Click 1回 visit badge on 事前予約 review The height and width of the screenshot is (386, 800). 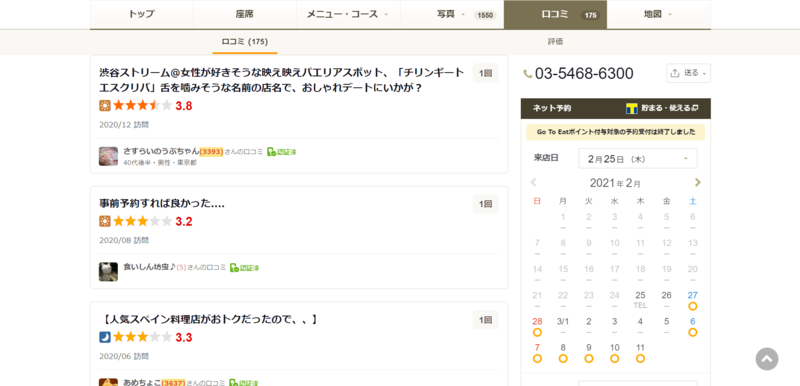pyautogui.click(x=485, y=204)
